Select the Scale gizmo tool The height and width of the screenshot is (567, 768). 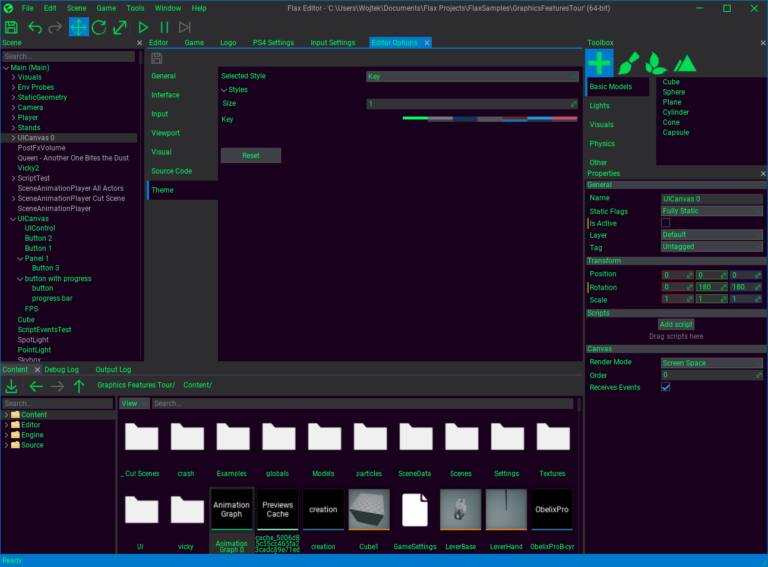click(x=120, y=27)
